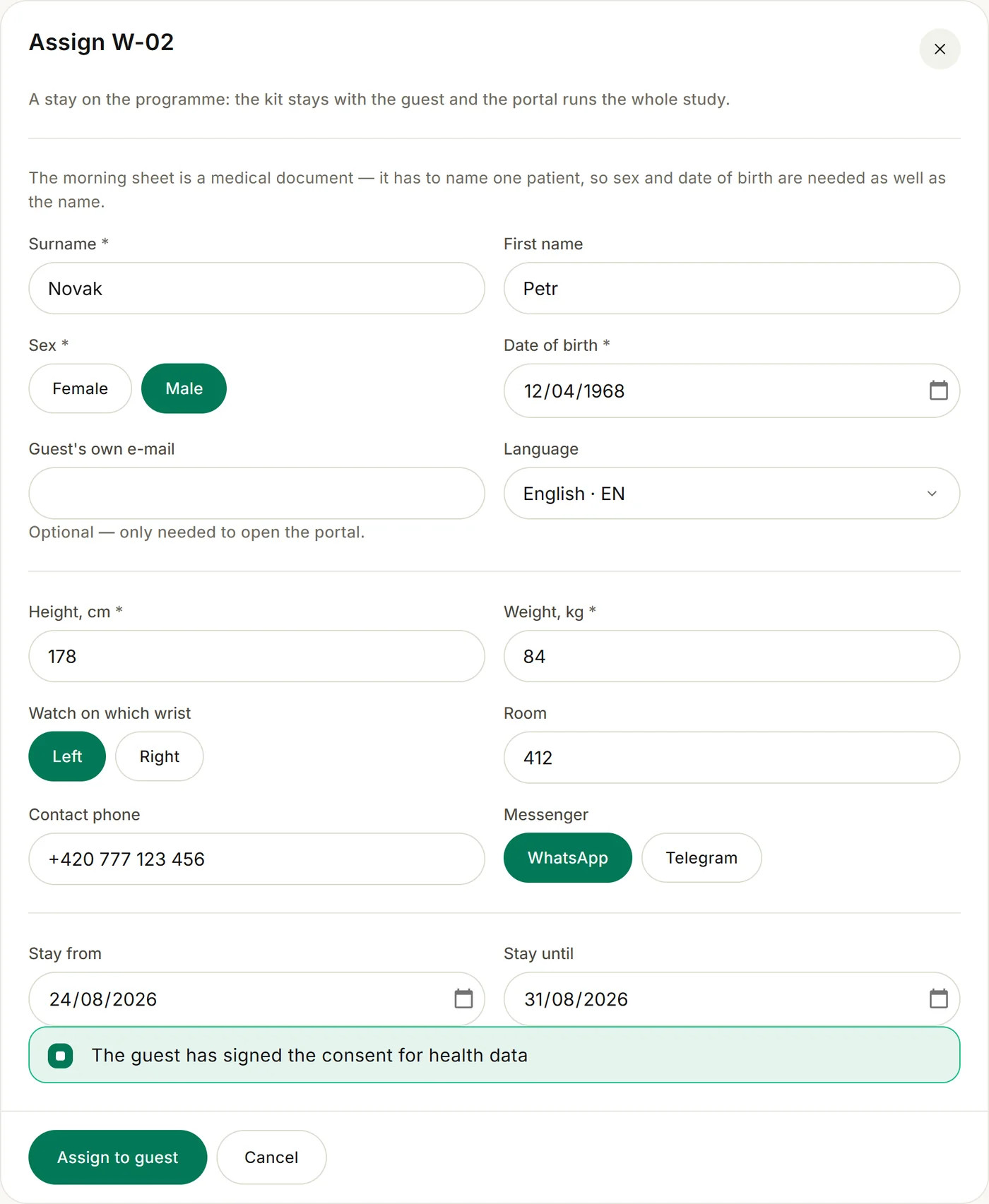This screenshot has height=1204, width=989.
Task: Choose Right wrist for the watch
Action: [x=160, y=756]
